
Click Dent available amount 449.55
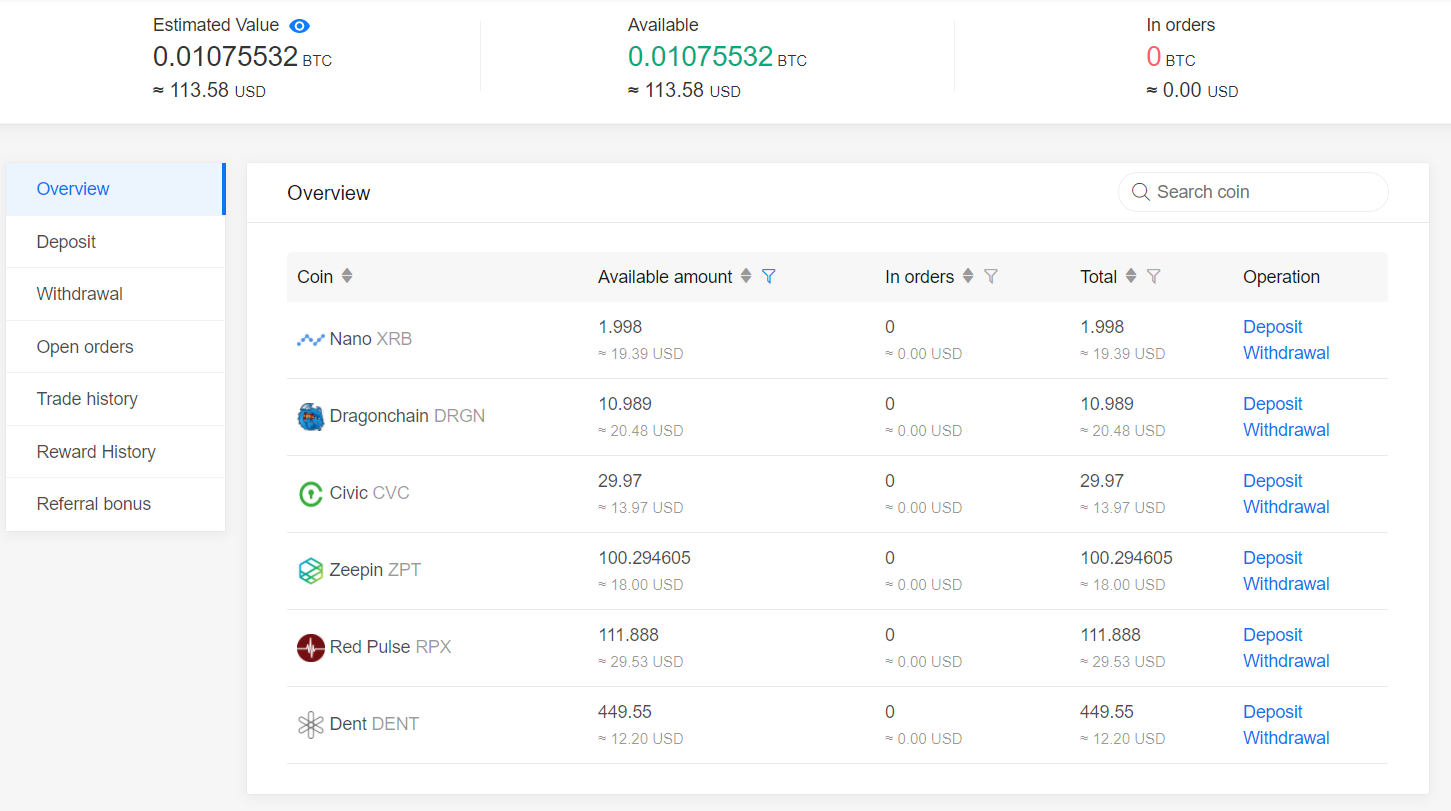(625, 712)
